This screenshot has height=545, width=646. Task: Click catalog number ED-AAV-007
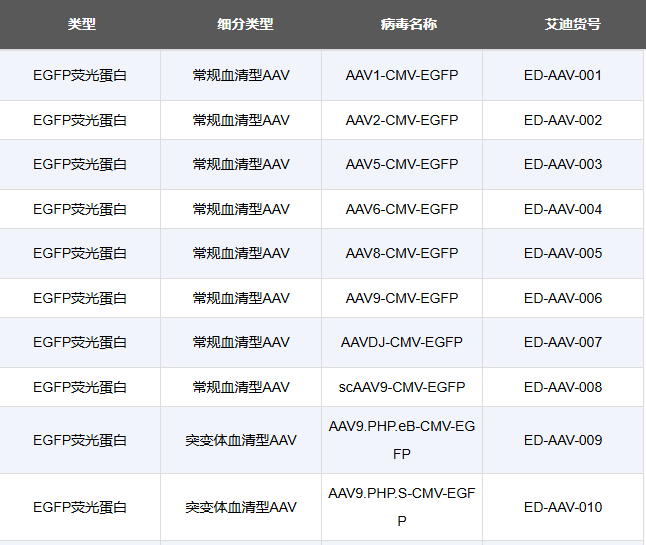point(563,342)
